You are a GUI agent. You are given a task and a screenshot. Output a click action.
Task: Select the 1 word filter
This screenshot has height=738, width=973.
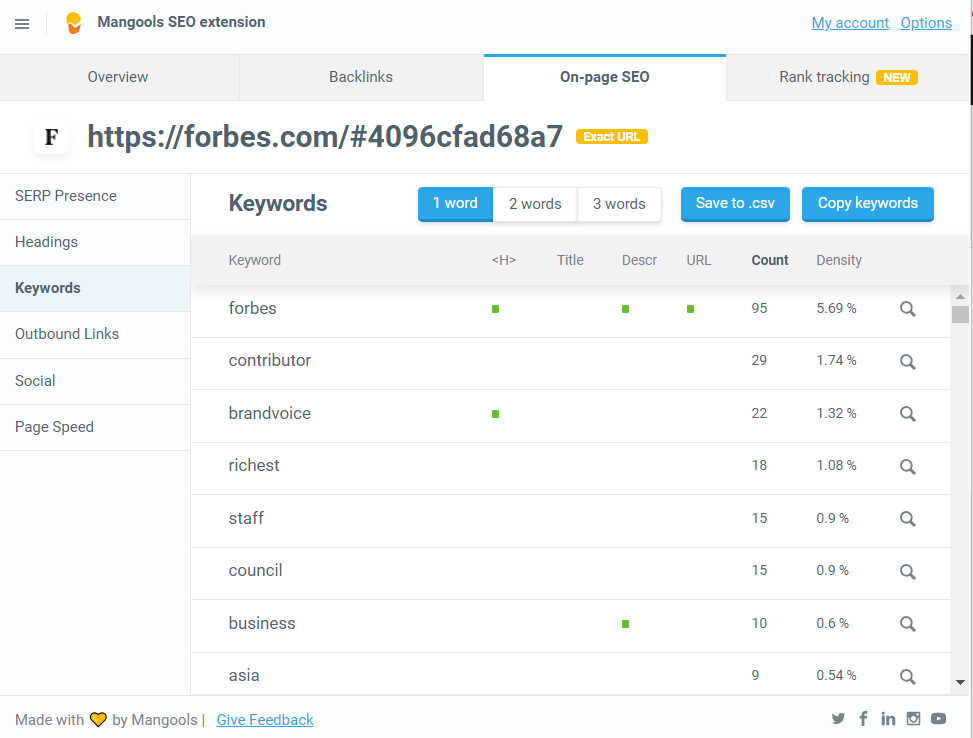pyautogui.click(x=455, y=204)
